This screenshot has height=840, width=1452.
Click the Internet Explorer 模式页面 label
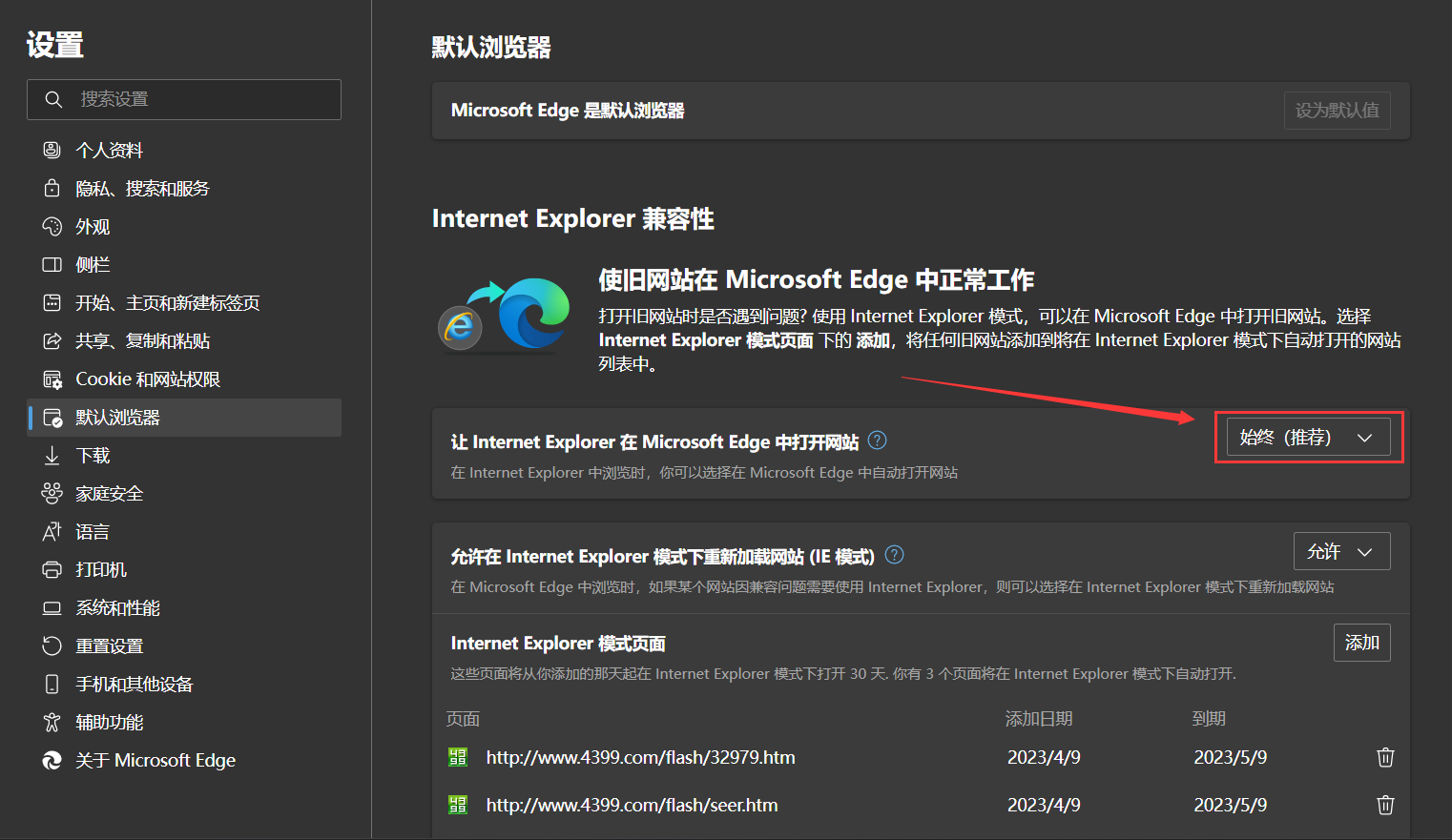tap(558, 644)
